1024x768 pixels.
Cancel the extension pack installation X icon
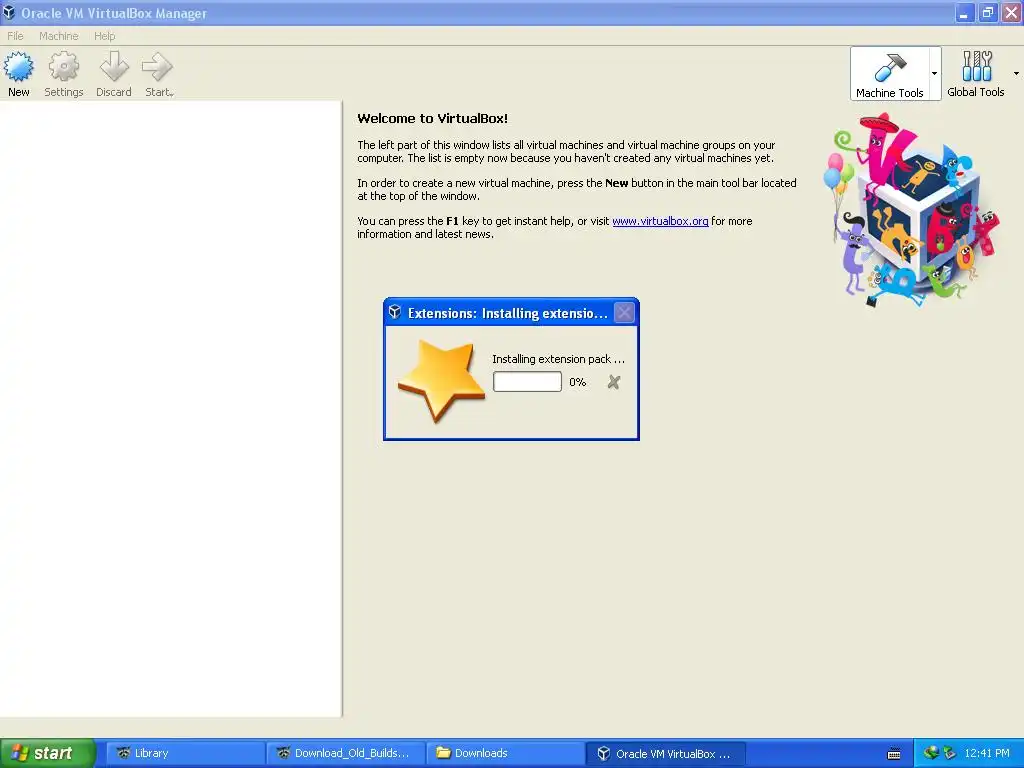click(x=614, y=382)
